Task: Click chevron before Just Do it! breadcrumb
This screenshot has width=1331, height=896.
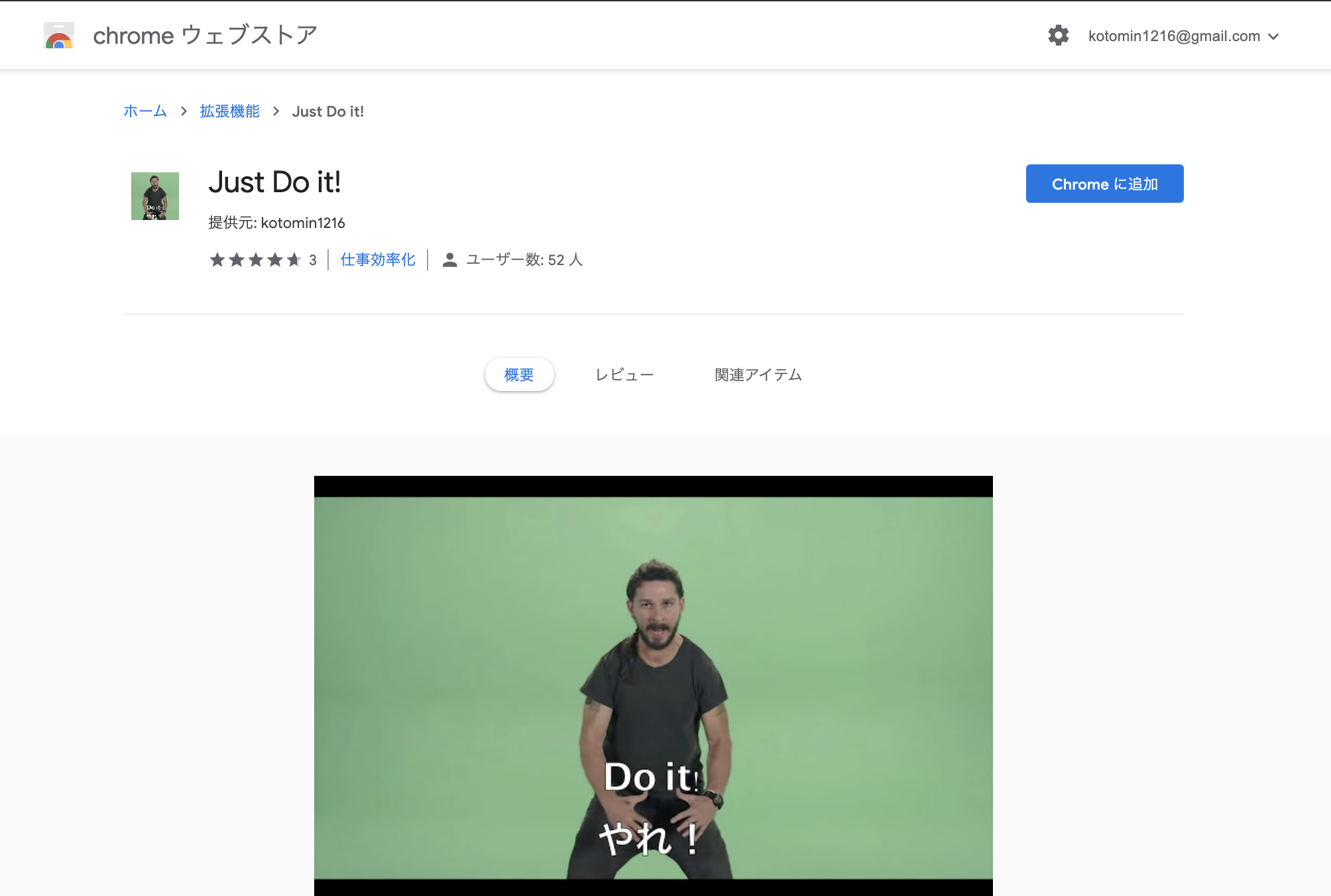Action: (x=276, y=111)
